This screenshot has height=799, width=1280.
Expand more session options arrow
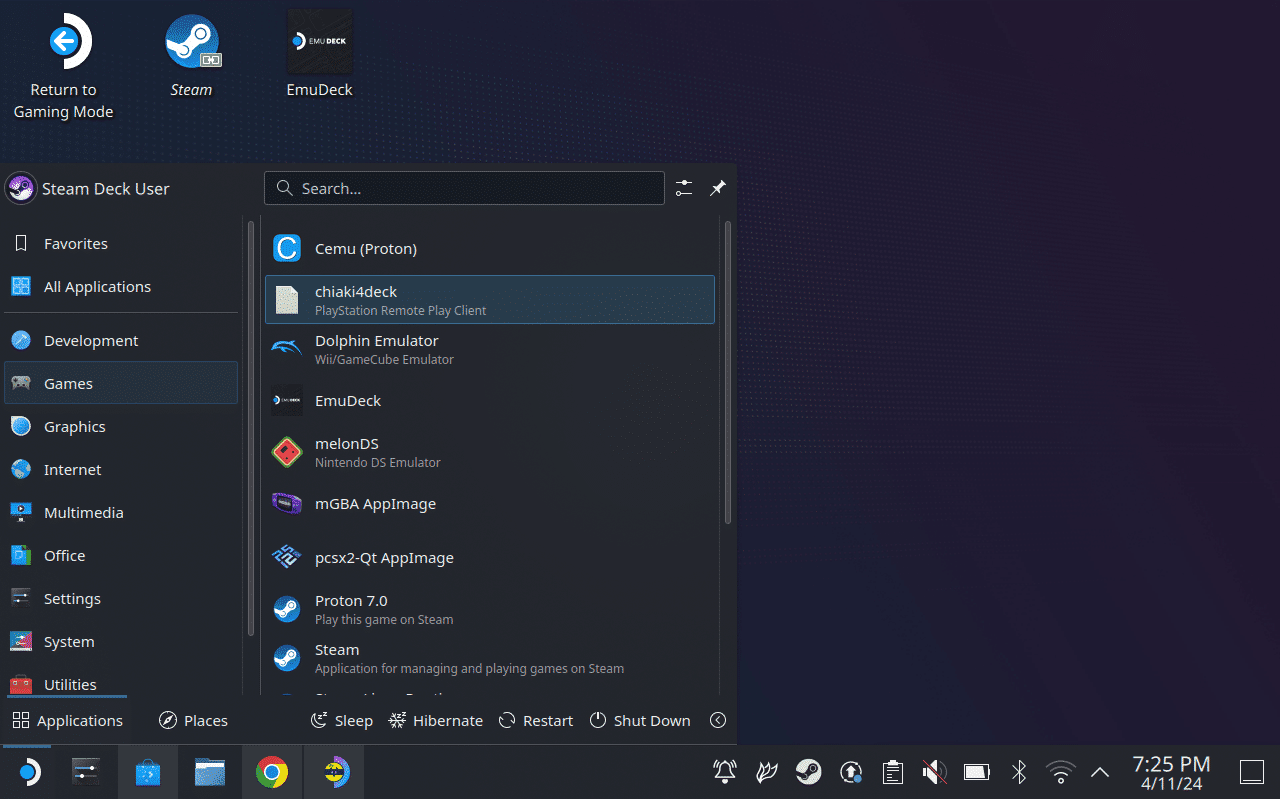click(718, 721)
